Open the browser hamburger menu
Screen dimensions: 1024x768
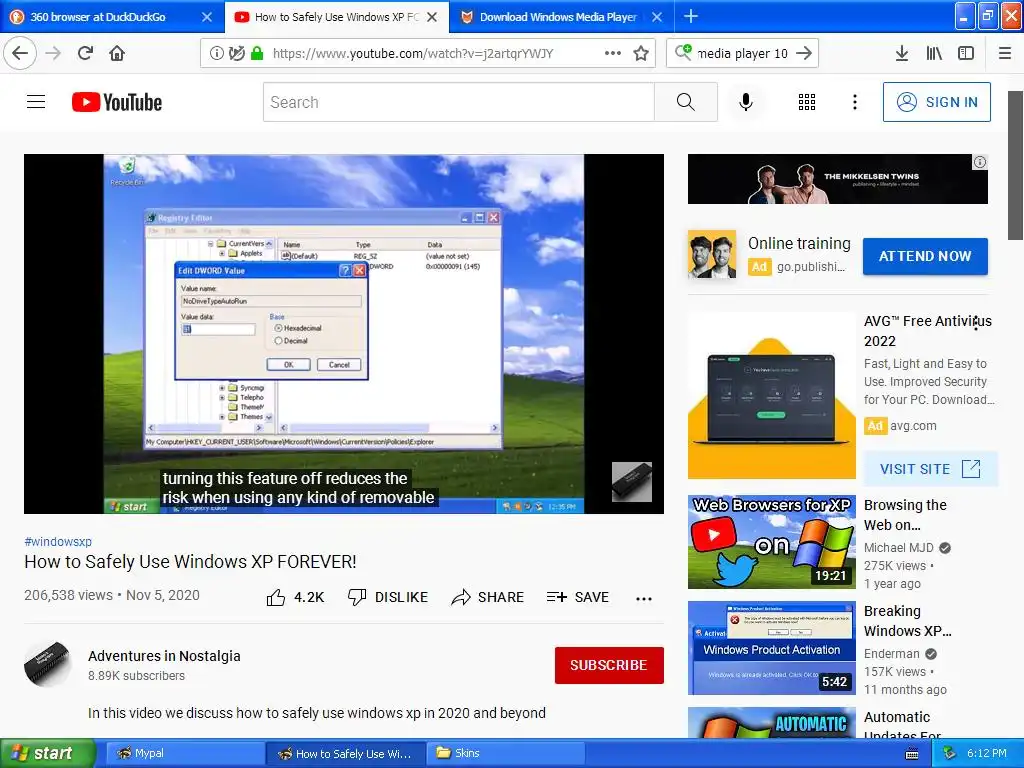tap(1005, 54)
